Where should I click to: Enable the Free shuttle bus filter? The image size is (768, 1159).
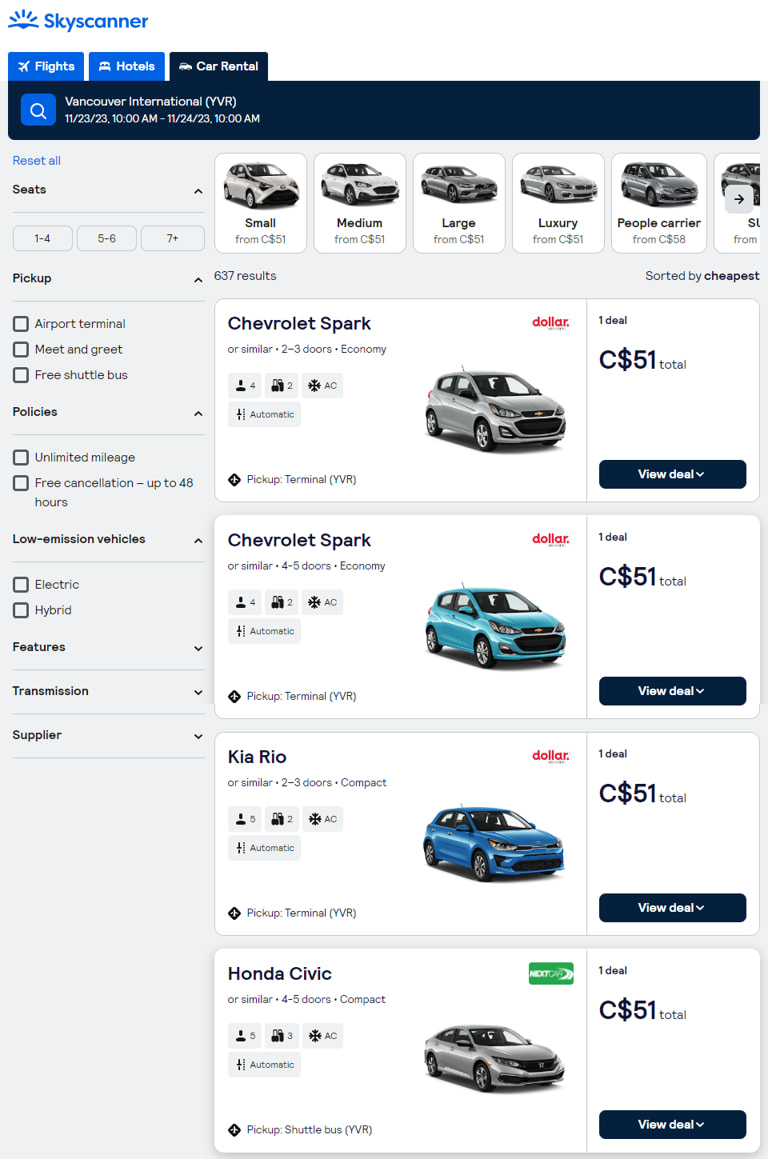21,375
